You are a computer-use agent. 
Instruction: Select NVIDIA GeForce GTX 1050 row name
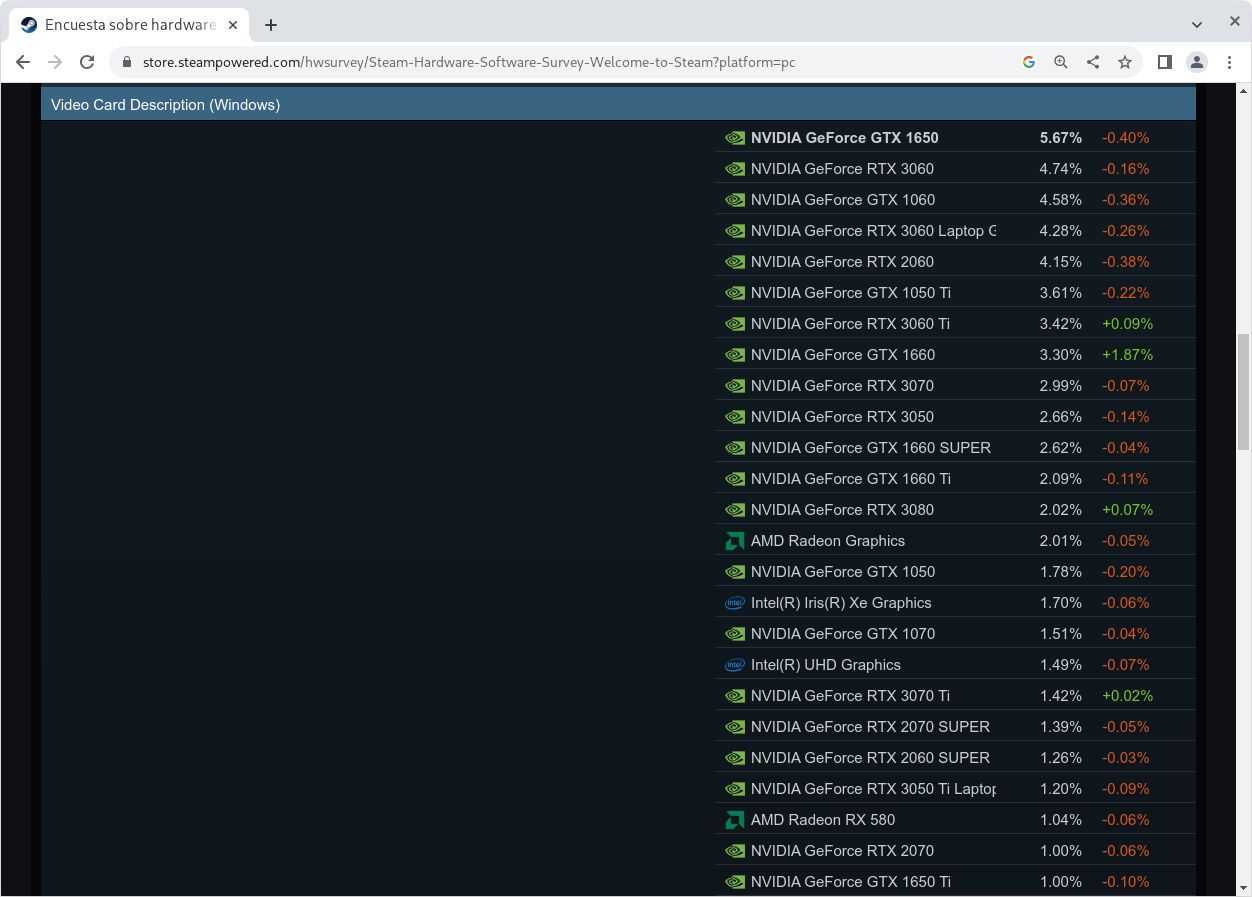843,572
